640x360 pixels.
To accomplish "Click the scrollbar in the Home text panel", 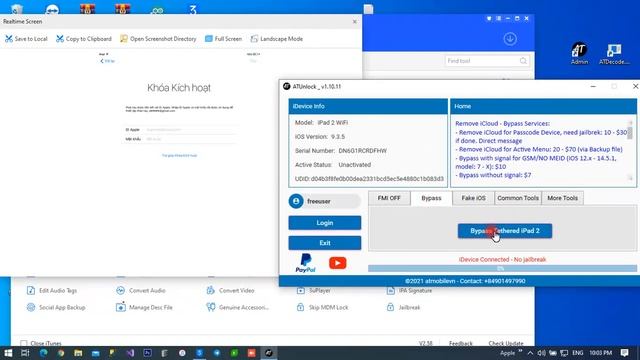I will pyautogui.click(x=630, y=149).
